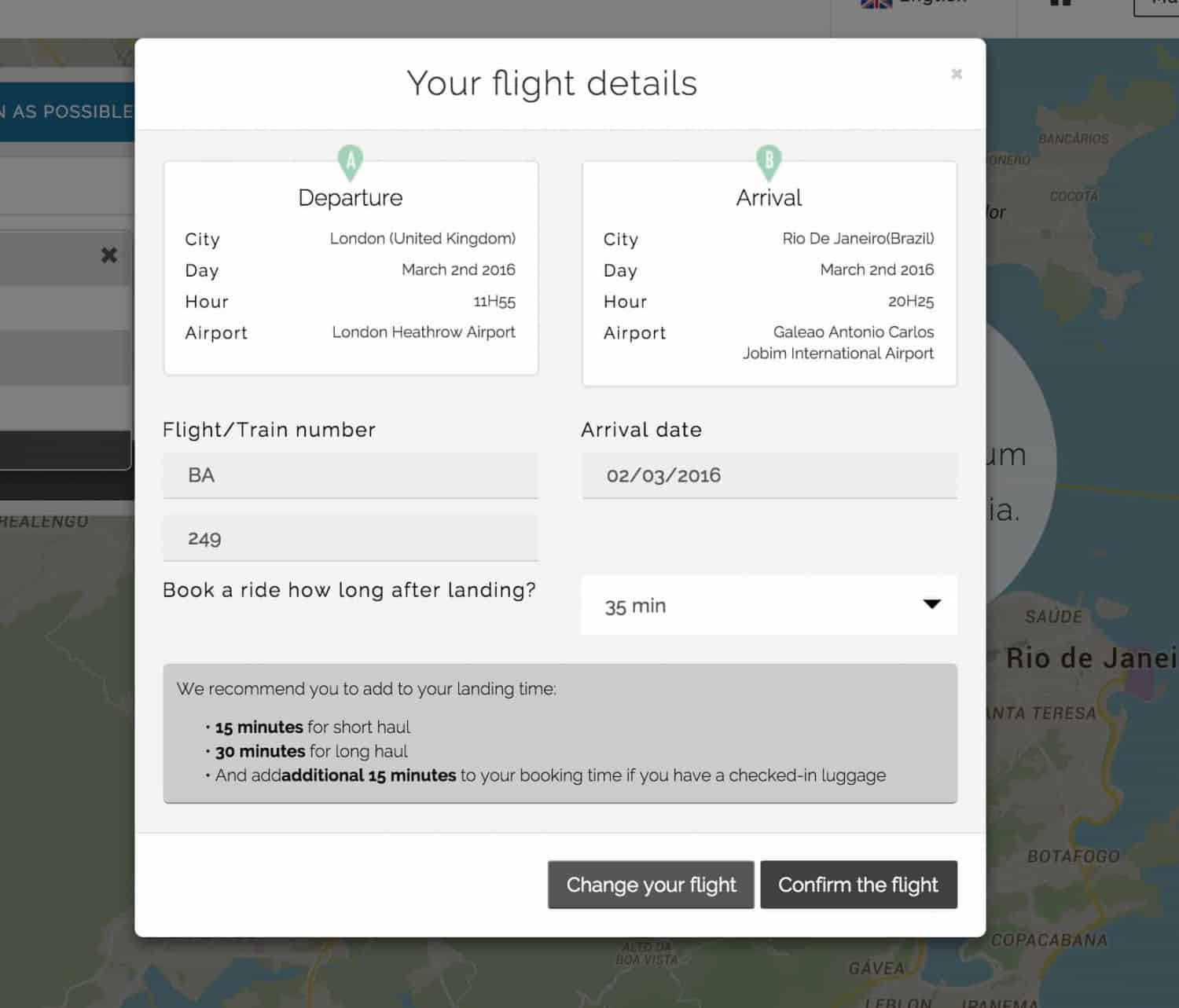This screenshot has height=1008, width=1179.
Task: Click the arrival date field 02/03/2016
Action: tap(769, 475)
